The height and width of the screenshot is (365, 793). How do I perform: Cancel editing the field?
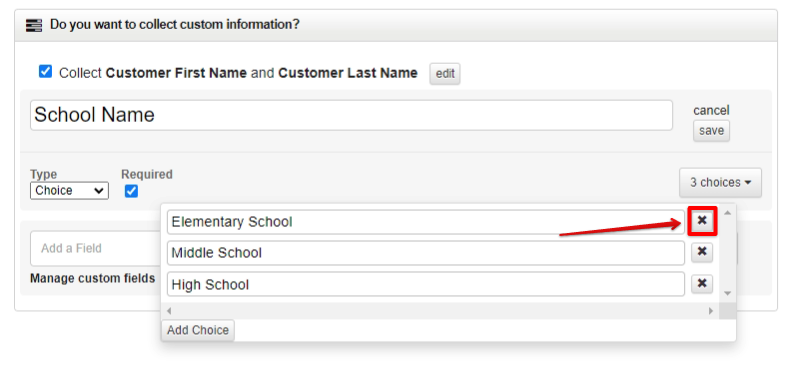[711, 110]
